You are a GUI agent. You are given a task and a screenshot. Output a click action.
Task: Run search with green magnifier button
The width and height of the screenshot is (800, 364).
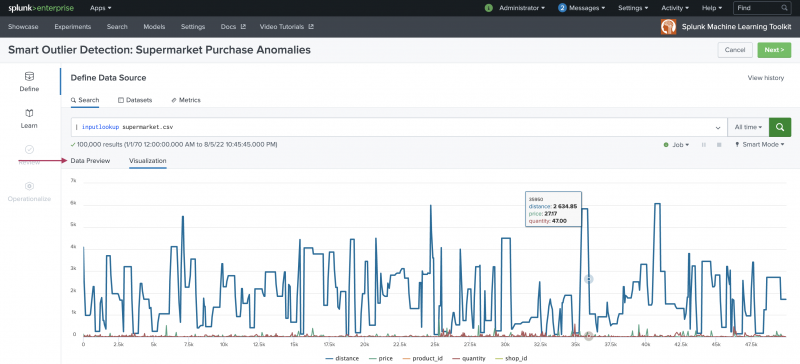(x=780, y=127)
